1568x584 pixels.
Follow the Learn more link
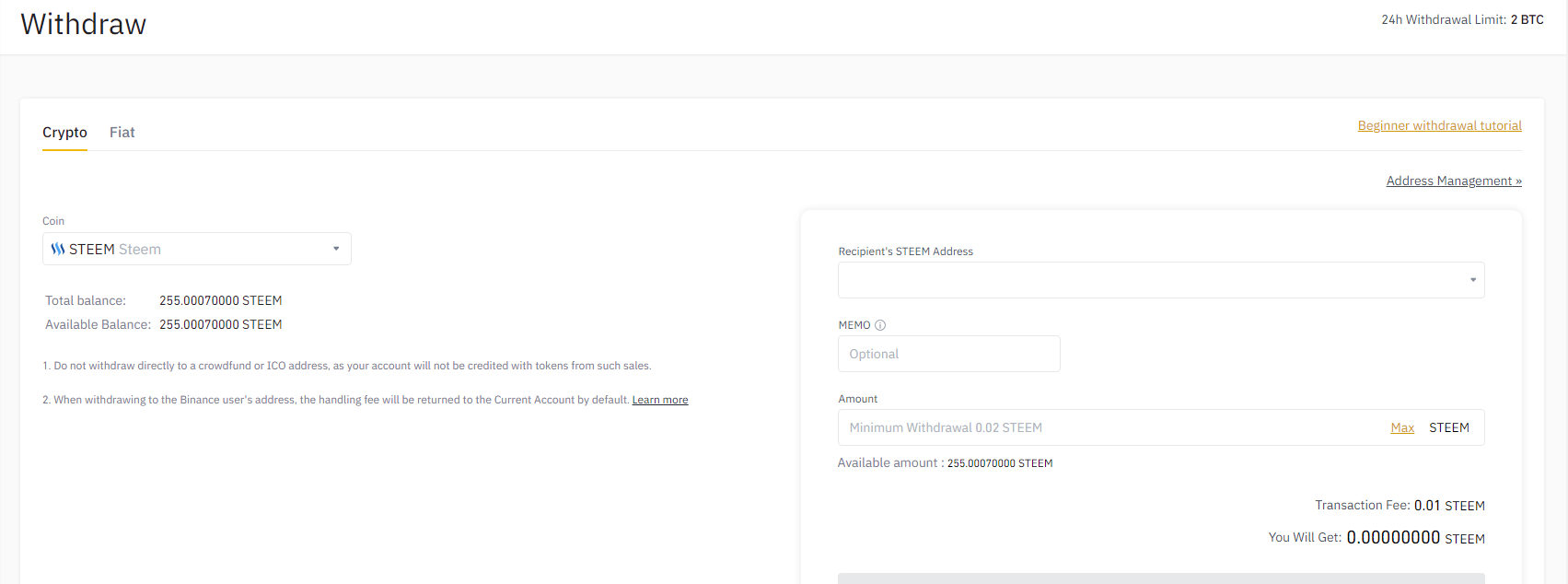tap(660, 400)
